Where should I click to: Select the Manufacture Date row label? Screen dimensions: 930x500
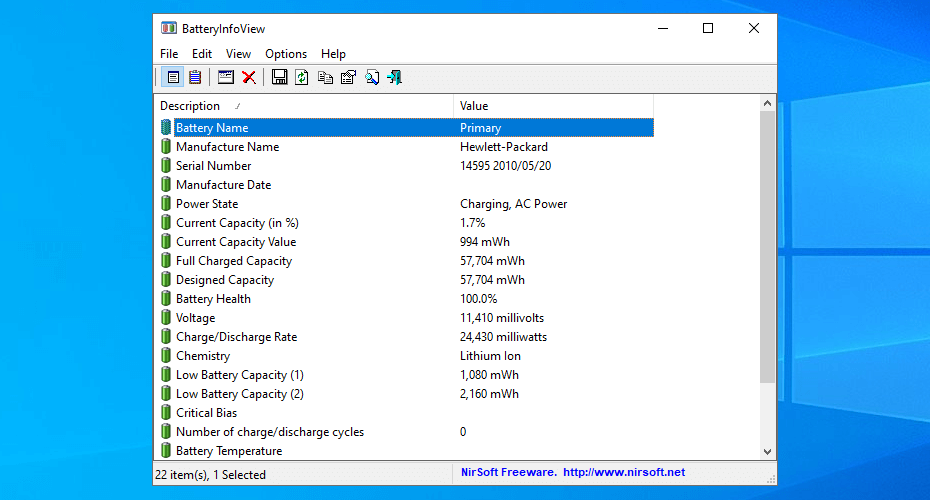coord(224,184)
